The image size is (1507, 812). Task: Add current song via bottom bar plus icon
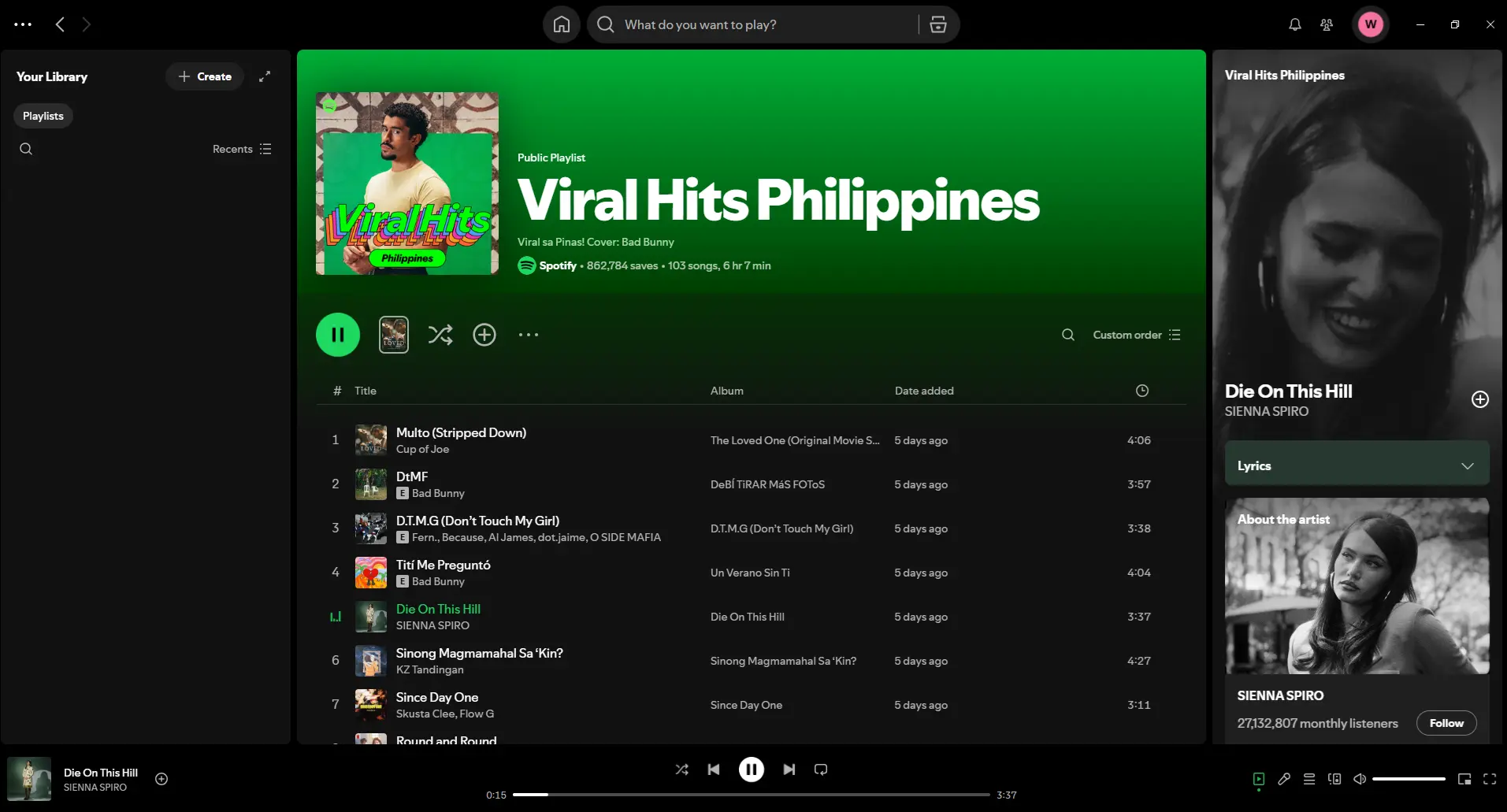pos(161,779)
